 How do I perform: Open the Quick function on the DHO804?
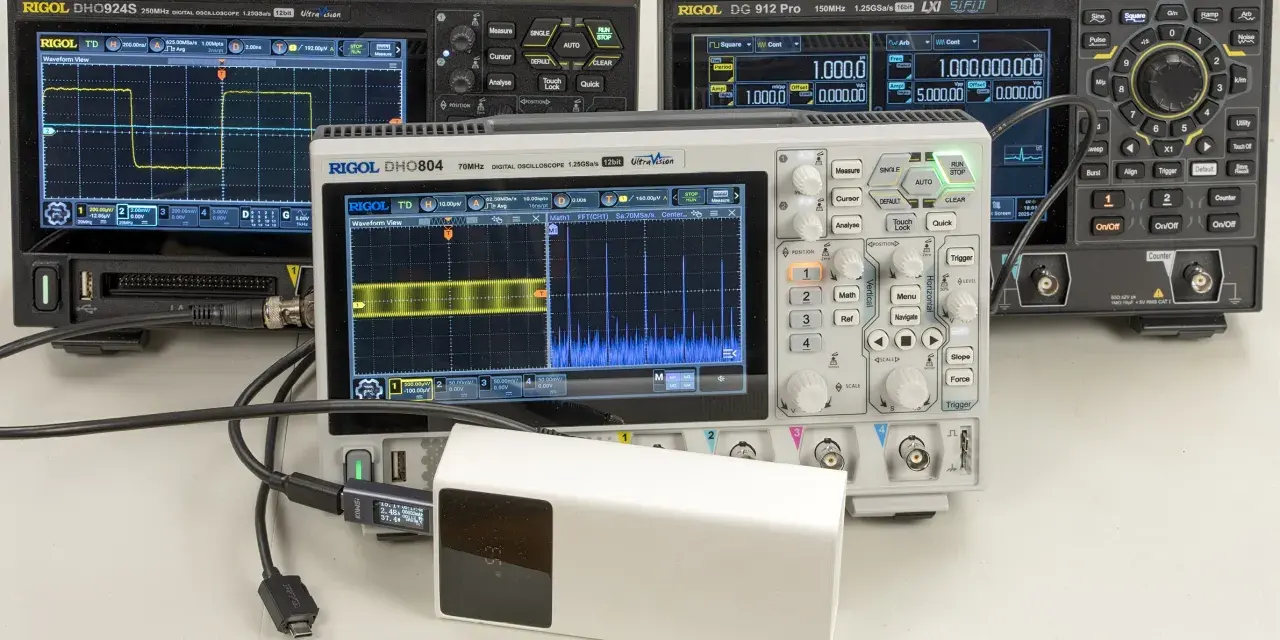942,223
